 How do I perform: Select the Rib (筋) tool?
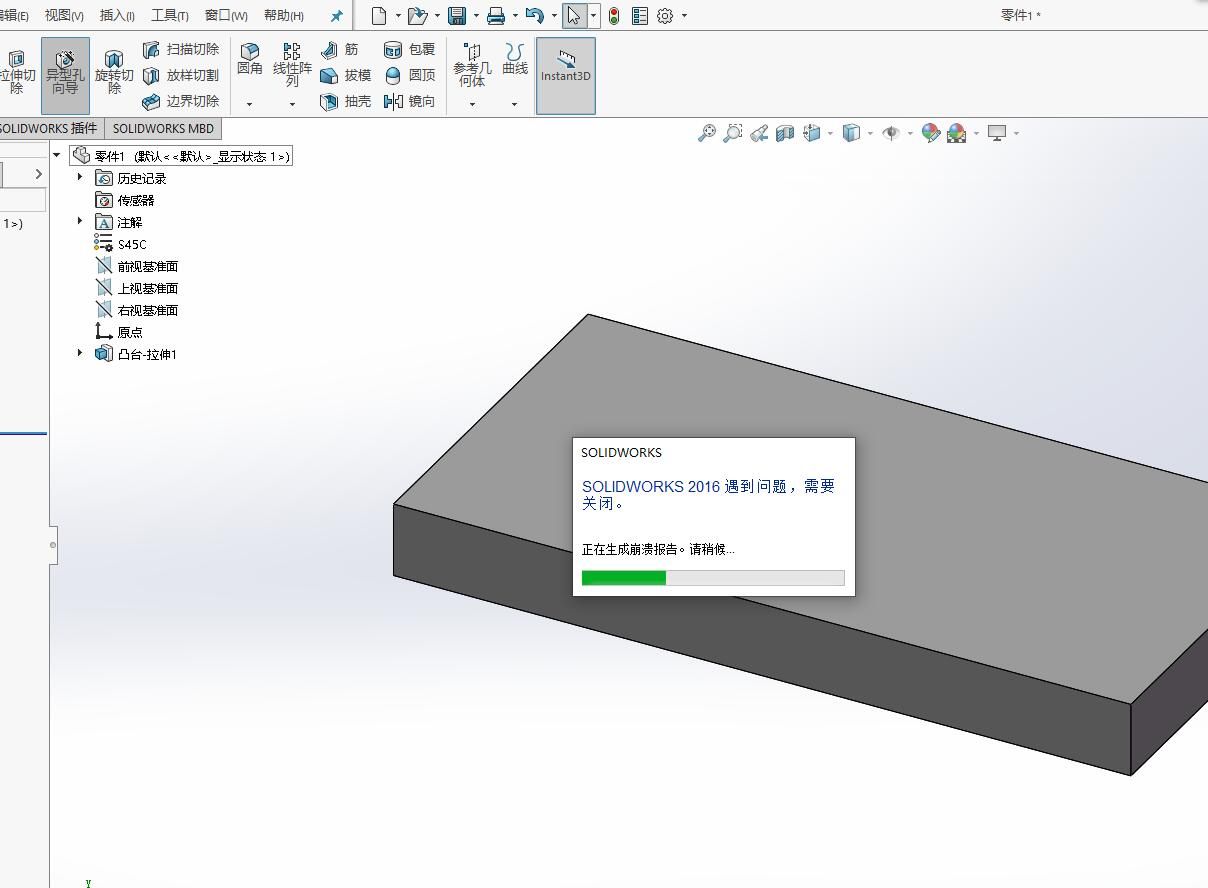(339, 49)
